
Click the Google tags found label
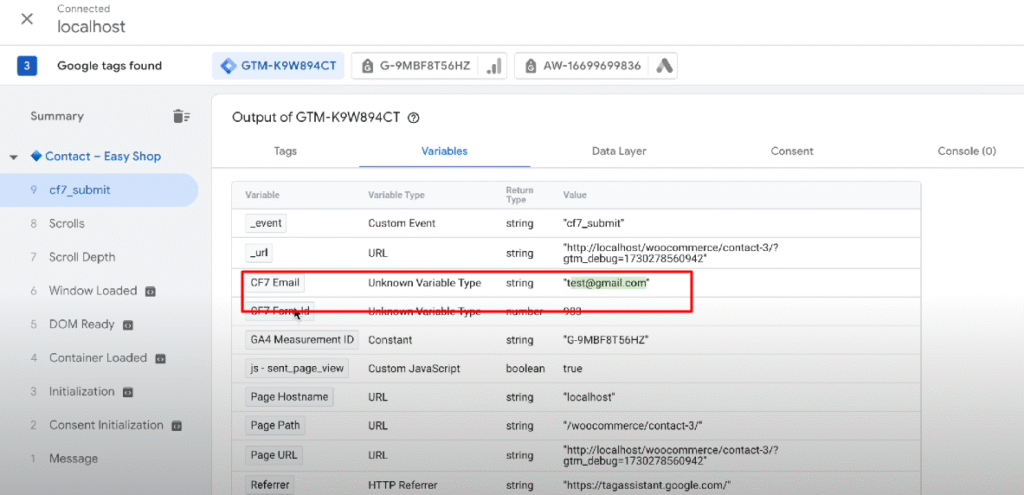[109, 66]
